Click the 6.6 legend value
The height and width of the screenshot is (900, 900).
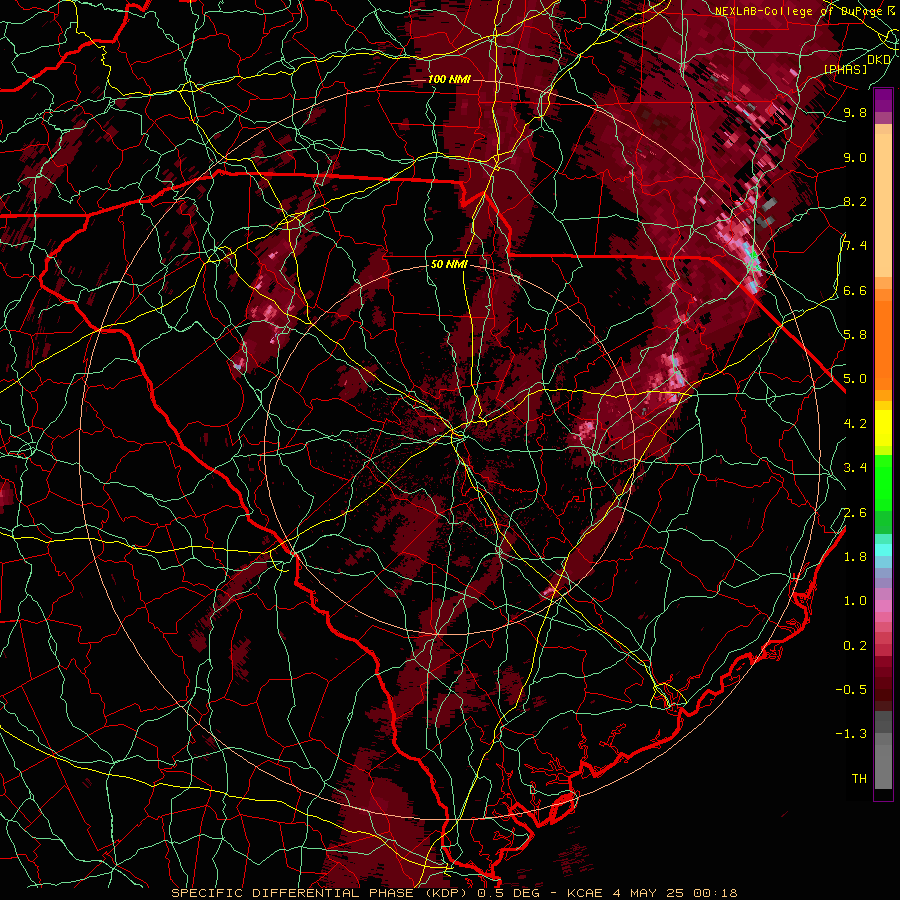pos(855,290)
